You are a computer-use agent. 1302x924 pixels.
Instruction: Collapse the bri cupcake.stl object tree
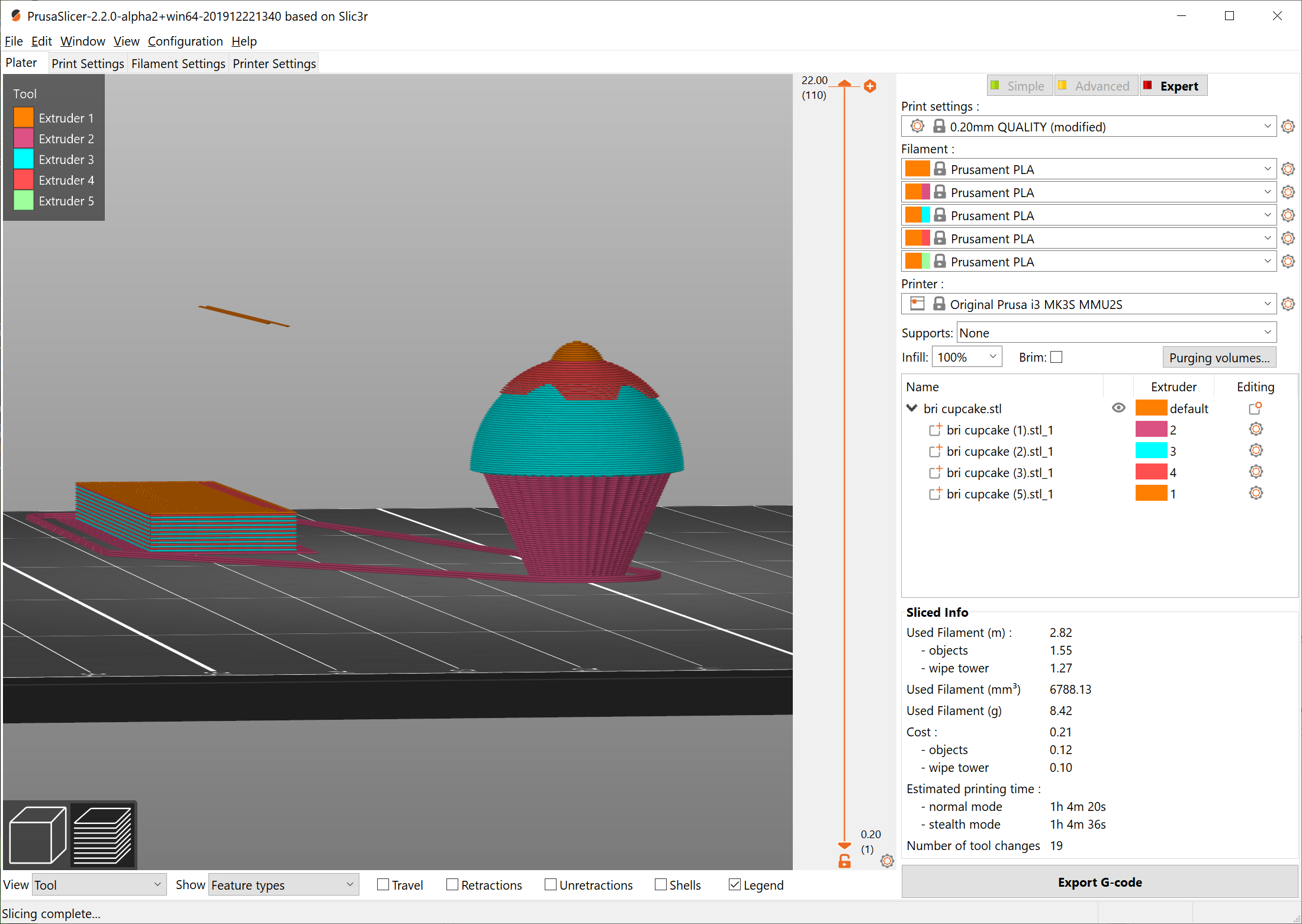(x=912, y=408)
